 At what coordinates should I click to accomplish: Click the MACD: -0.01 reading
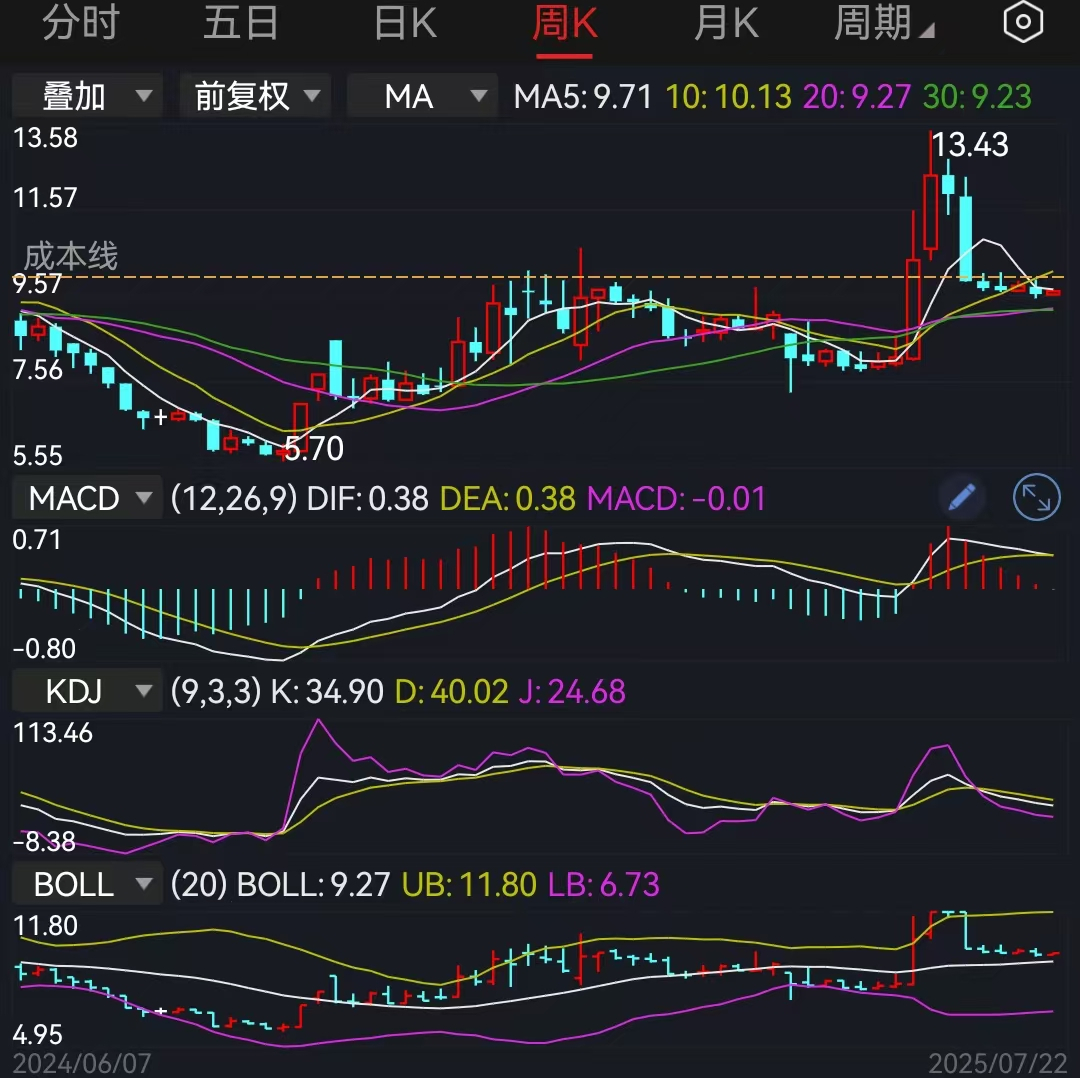[x=676, y=498]
